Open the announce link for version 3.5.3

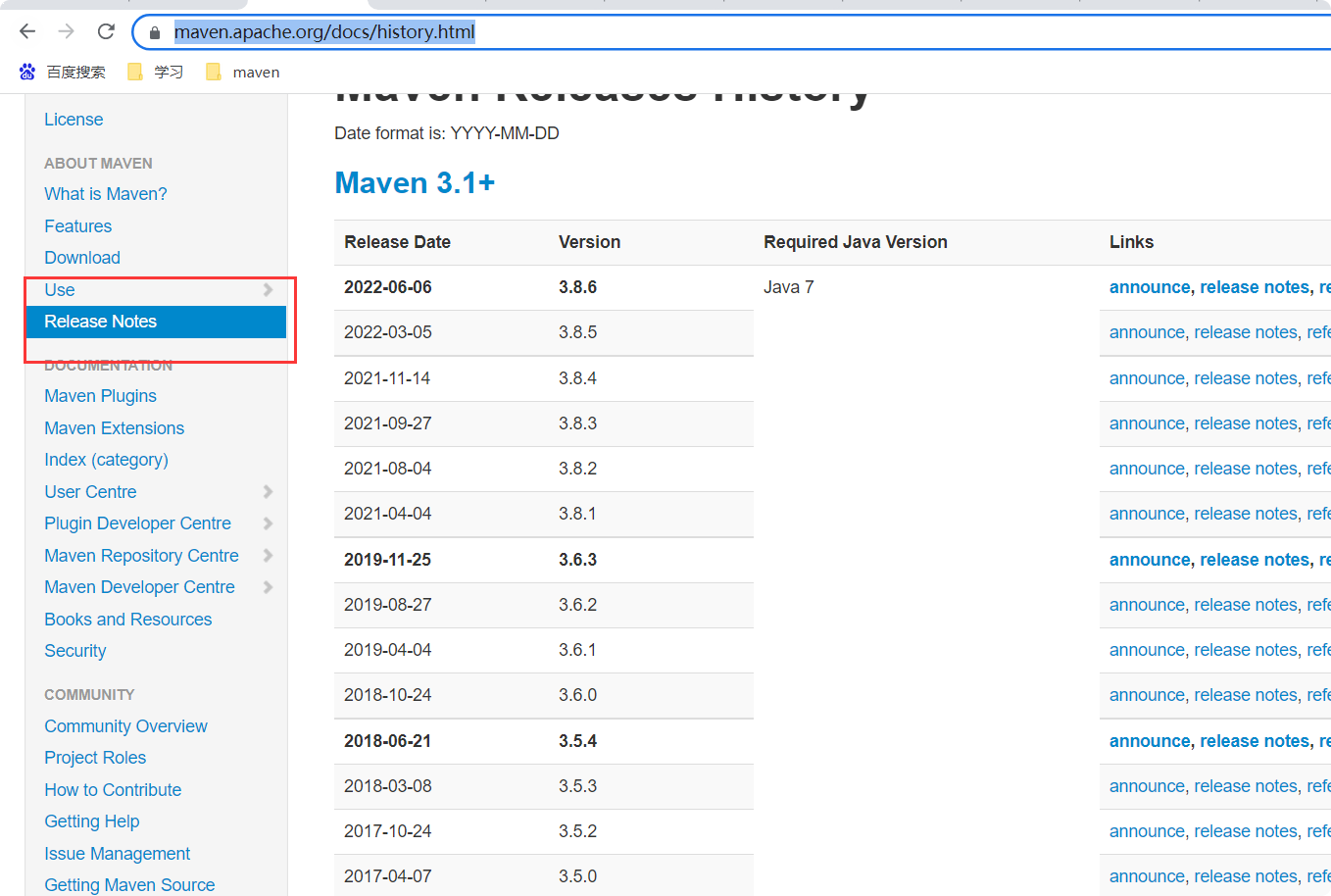coord(1147,786)
